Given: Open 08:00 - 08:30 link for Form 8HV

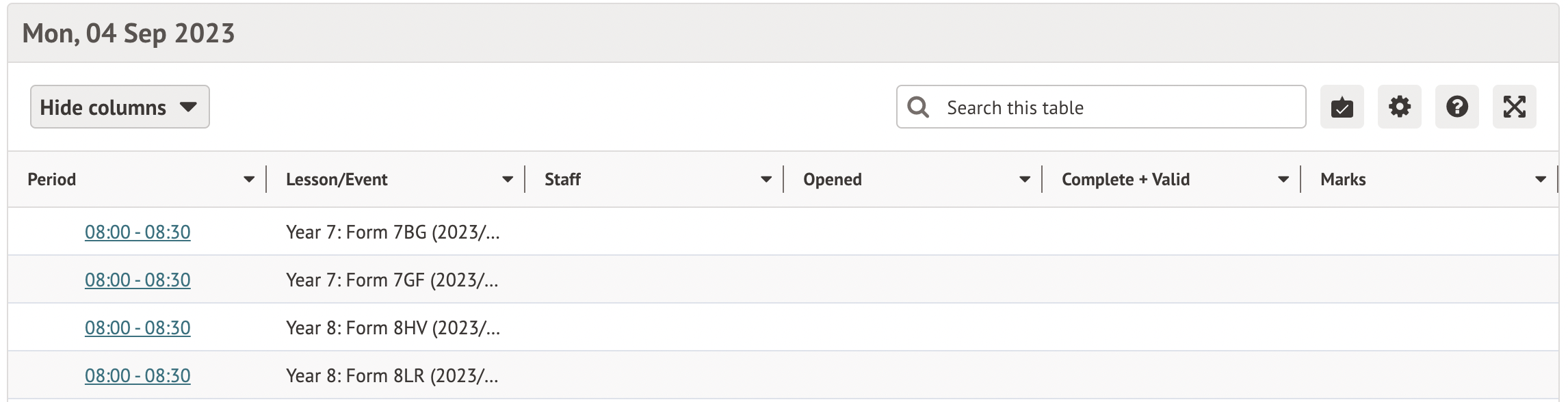Looking at the screenshot, I should (138, 328).
